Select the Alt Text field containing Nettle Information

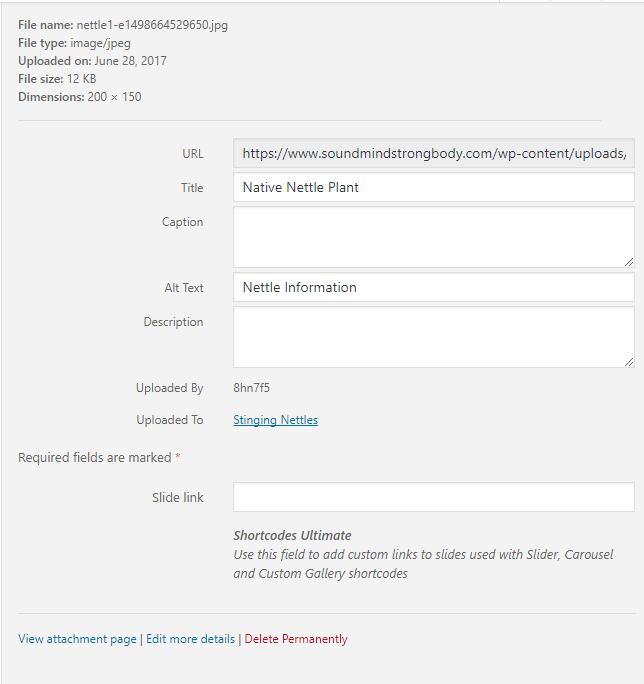(x=434, y=287)
